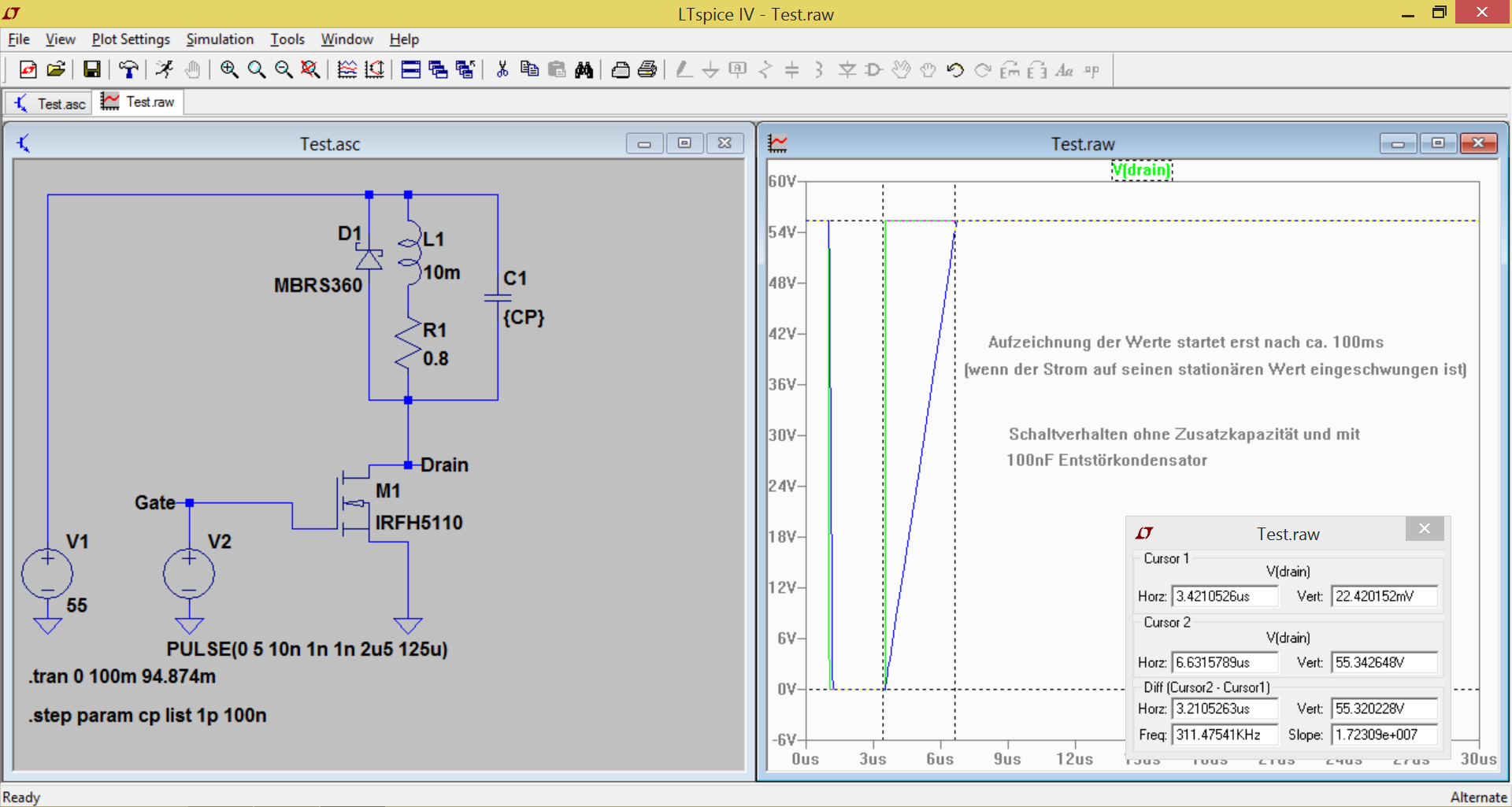The image size is (1512, 807).
Task: Open the Tools menu
Action: click(287, 39)
